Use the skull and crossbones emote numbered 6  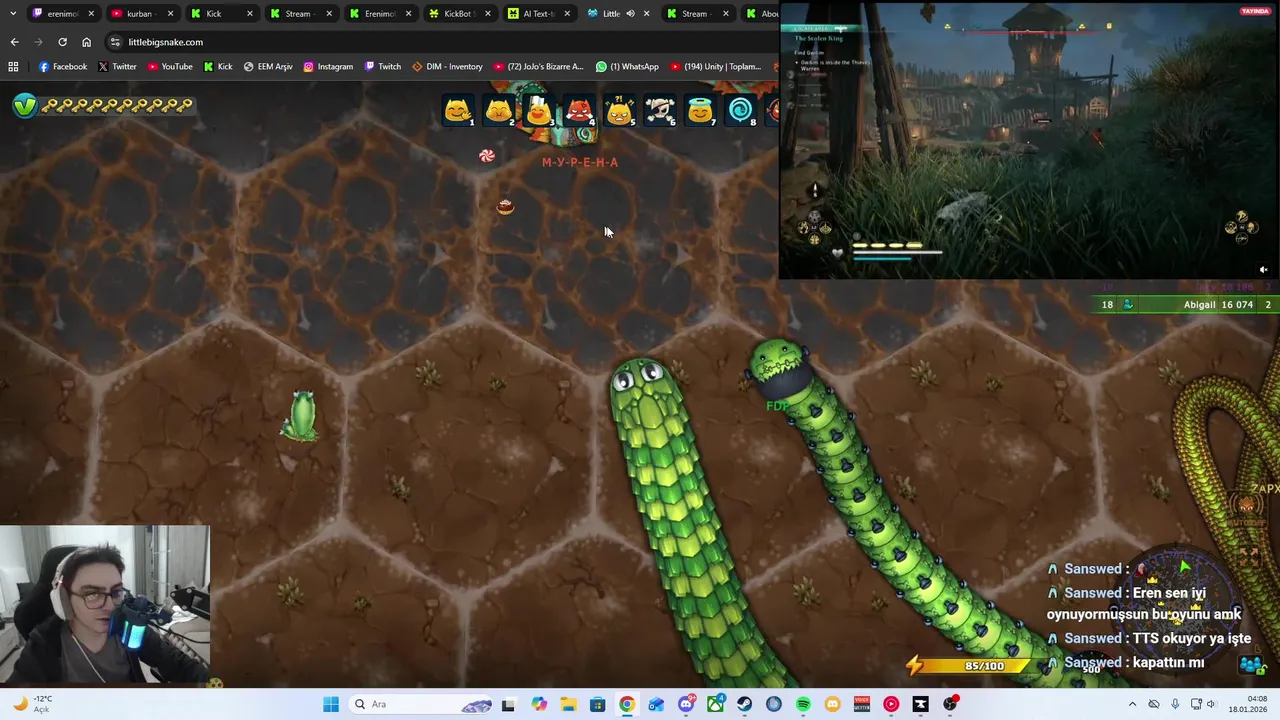(x=660, y=110)
